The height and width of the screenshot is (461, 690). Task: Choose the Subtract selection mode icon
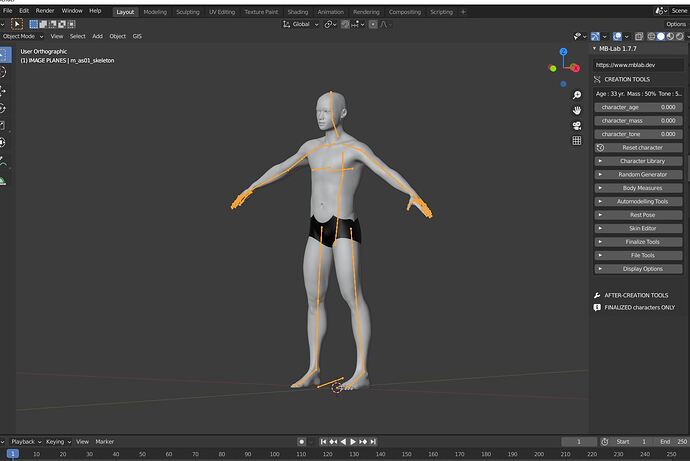coord(52,24)
